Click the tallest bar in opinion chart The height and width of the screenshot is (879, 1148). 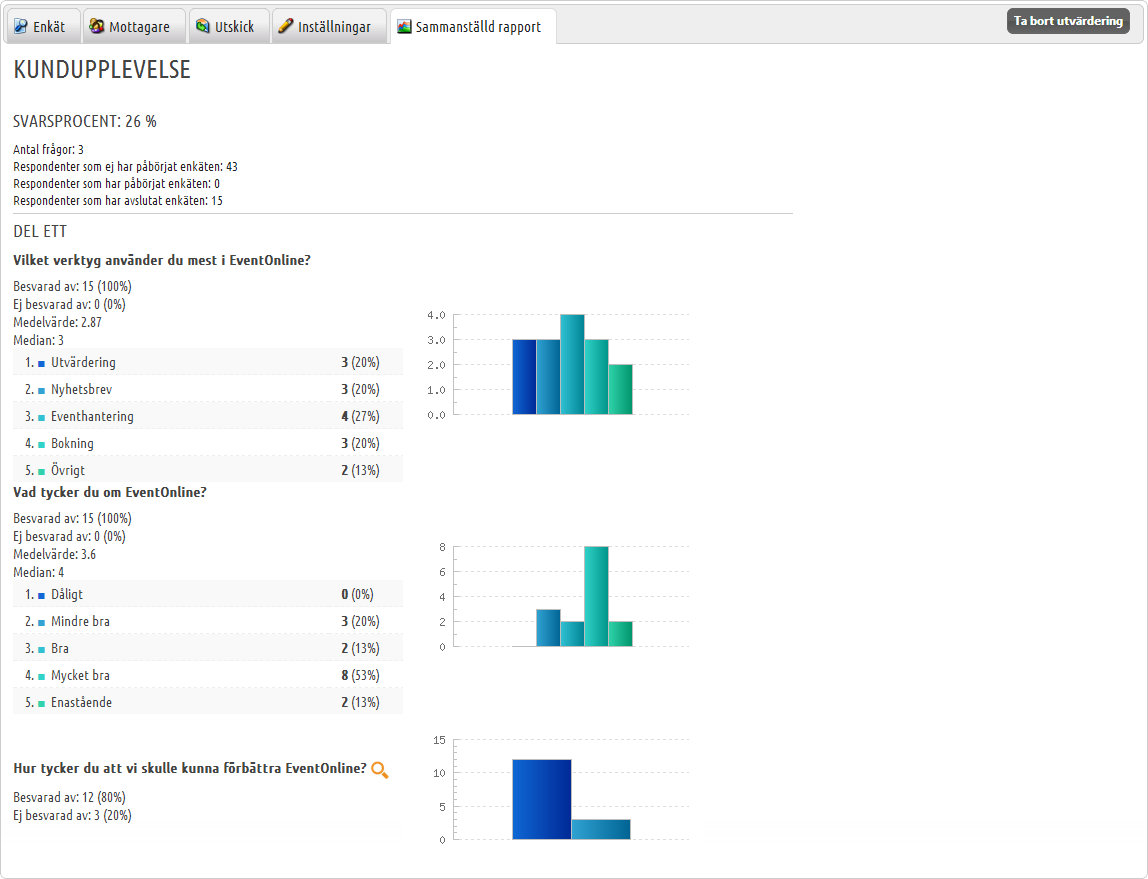[x=596, y=596]
